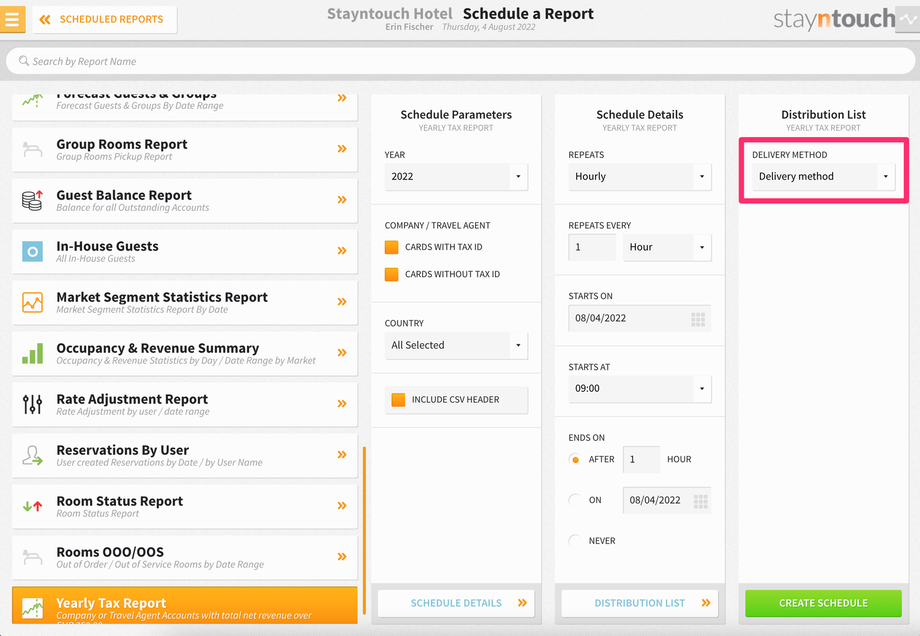The image size is (920, 636).
Task: Click the Rate Adjustment sliders icon
Action: click(x=32, y=405)
